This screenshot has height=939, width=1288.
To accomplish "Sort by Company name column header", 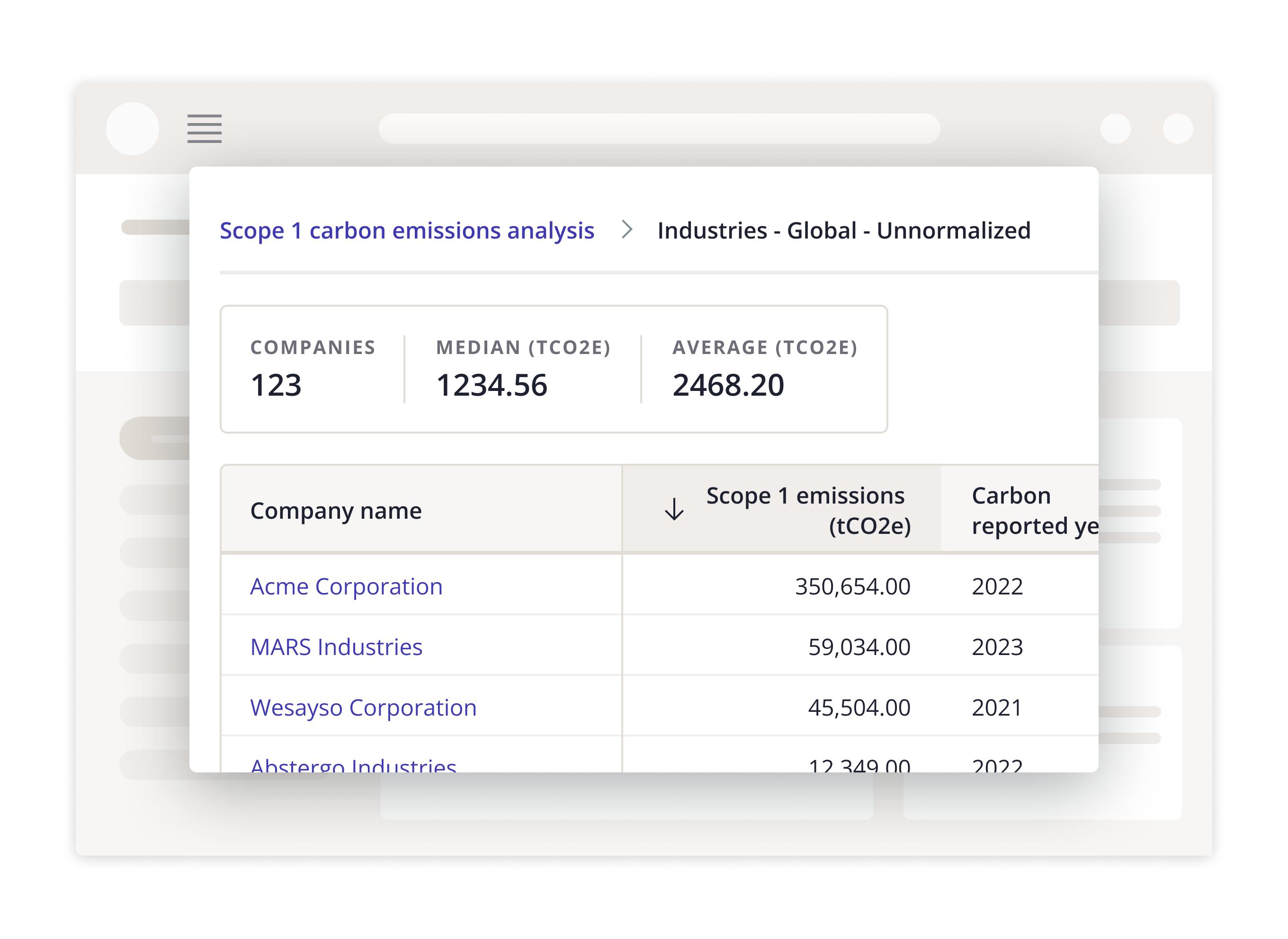I will (336, 511).
